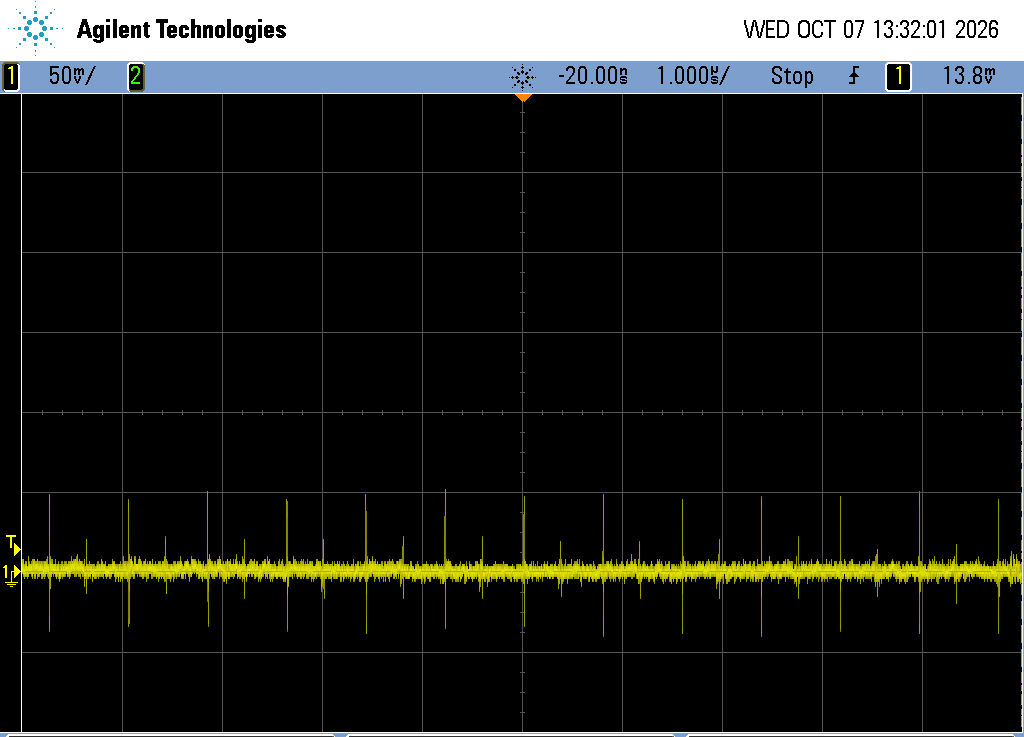Click the 13.8 trigger level readout
1024x737 pixels.
[969, 76]
